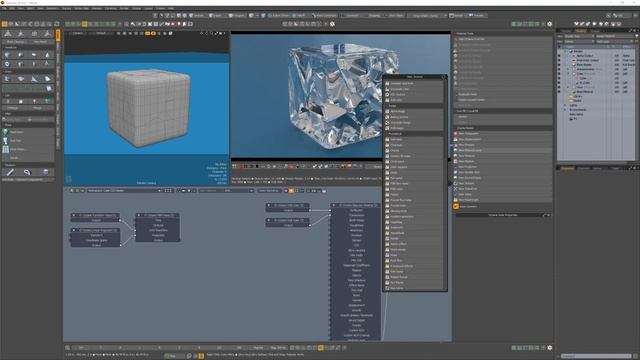640x360 pixels.
Task: Click the first tool icon under the toolbox tabs
Action: pos(8,54)
